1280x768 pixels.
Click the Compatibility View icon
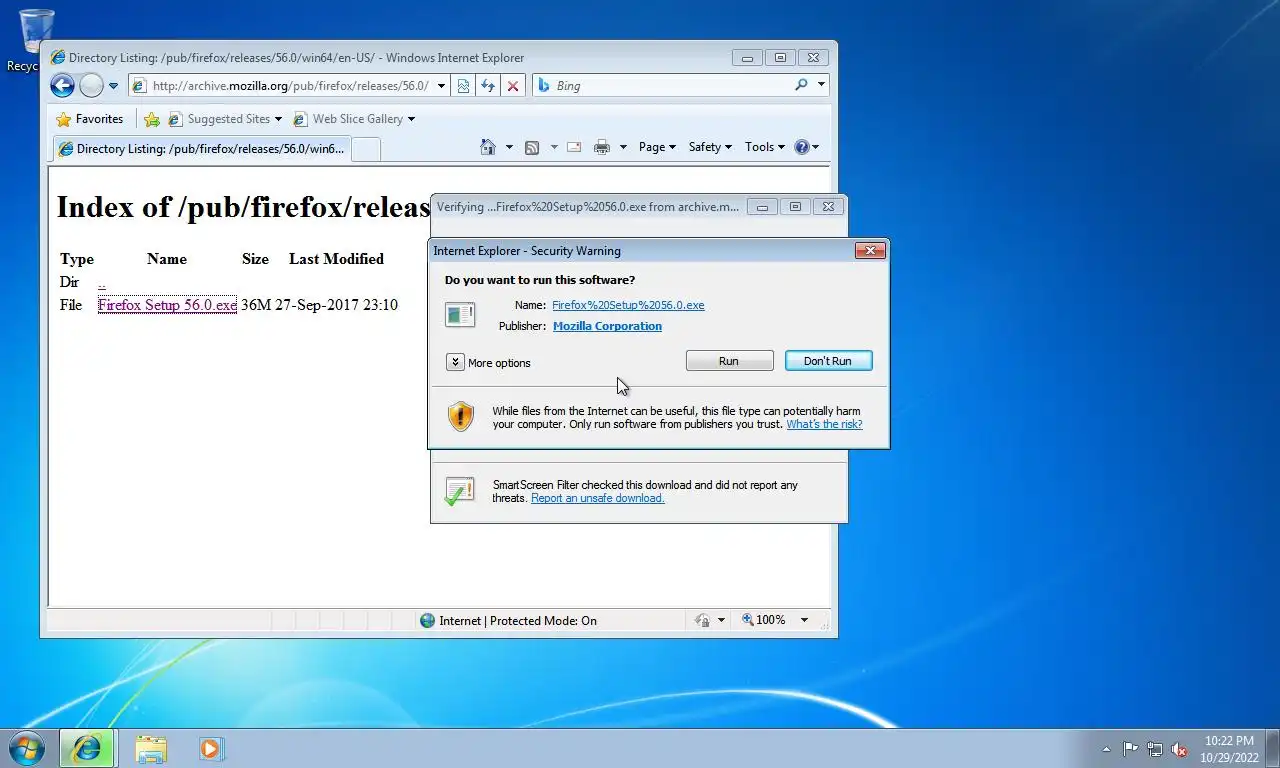463,86
